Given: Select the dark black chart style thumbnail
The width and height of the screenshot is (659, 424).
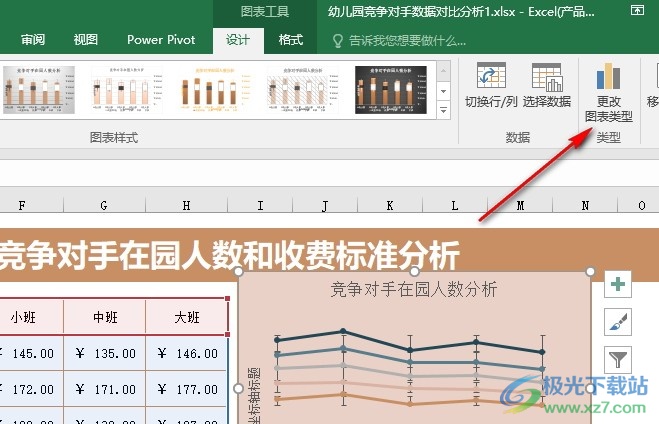Looking at the screenshot, I should pos(391,90).
